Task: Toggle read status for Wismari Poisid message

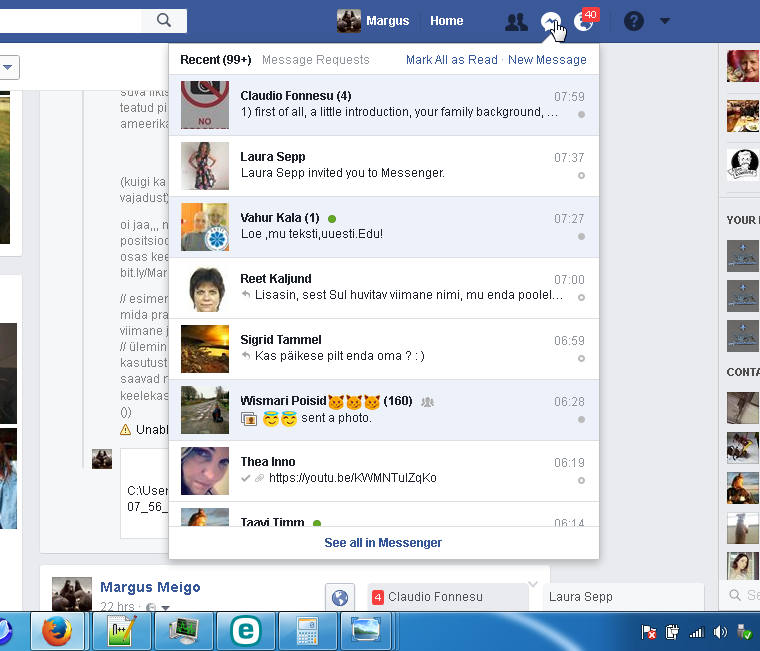Action: [581, 419]
